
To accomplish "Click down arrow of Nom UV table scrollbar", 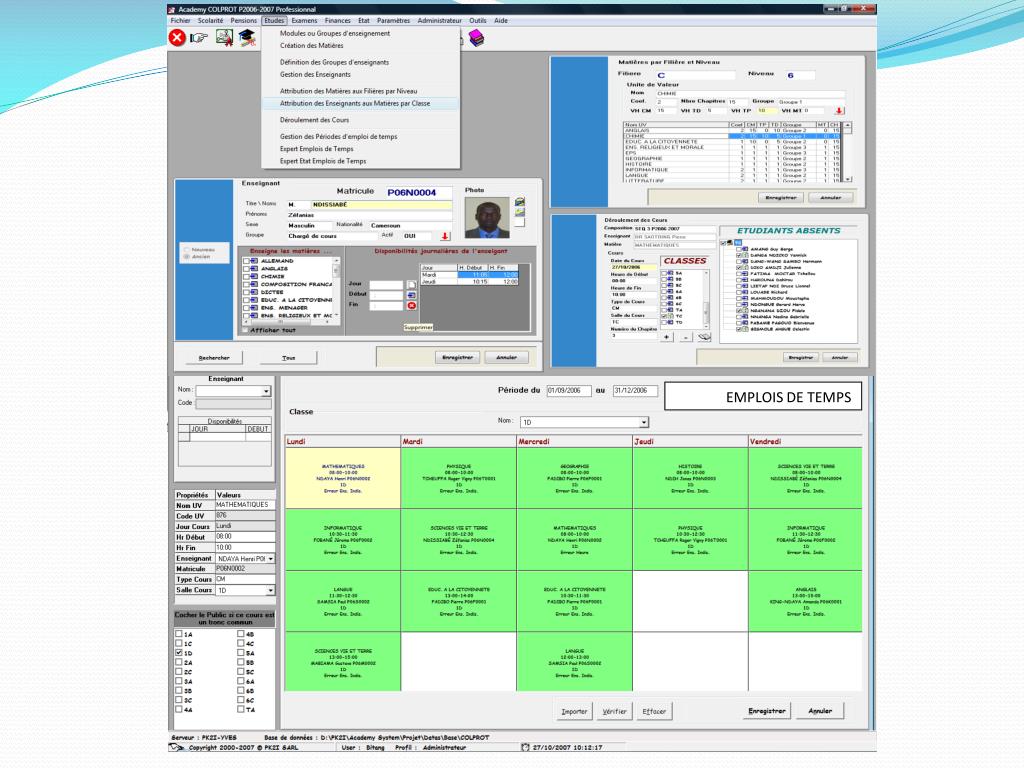I will click(848, 178).
